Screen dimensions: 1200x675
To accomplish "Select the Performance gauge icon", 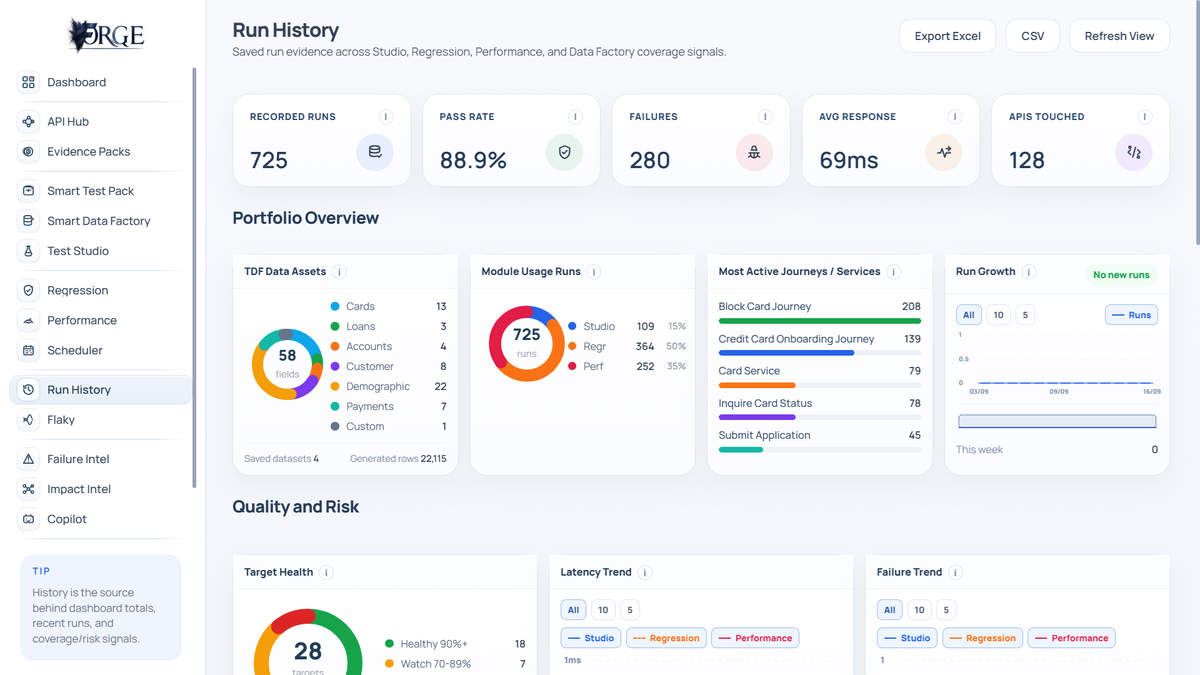I will (x=28, y=320).
